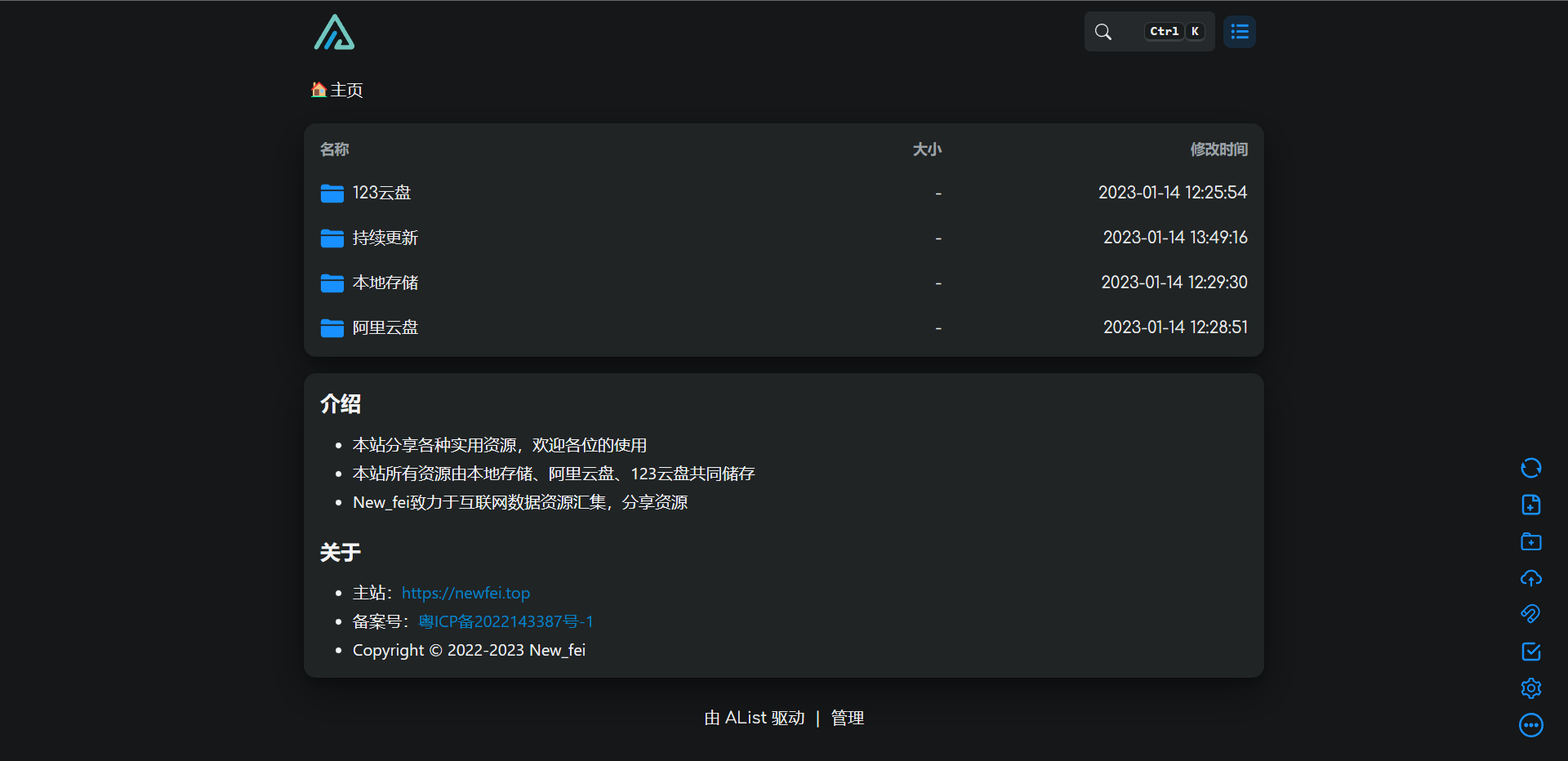Image resolution: width=1568 pixels, height=761 pixels.
Task: Open the https://newfei.top link
Action: tap(465, 593)
